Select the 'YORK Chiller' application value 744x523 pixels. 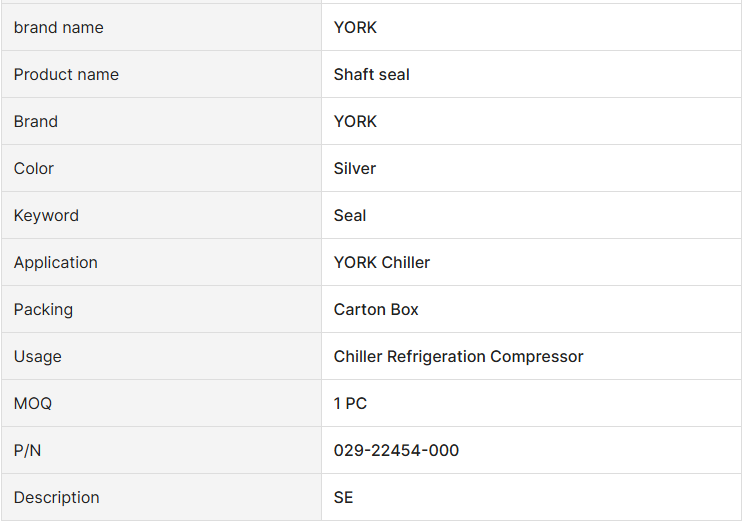point(382,263)
